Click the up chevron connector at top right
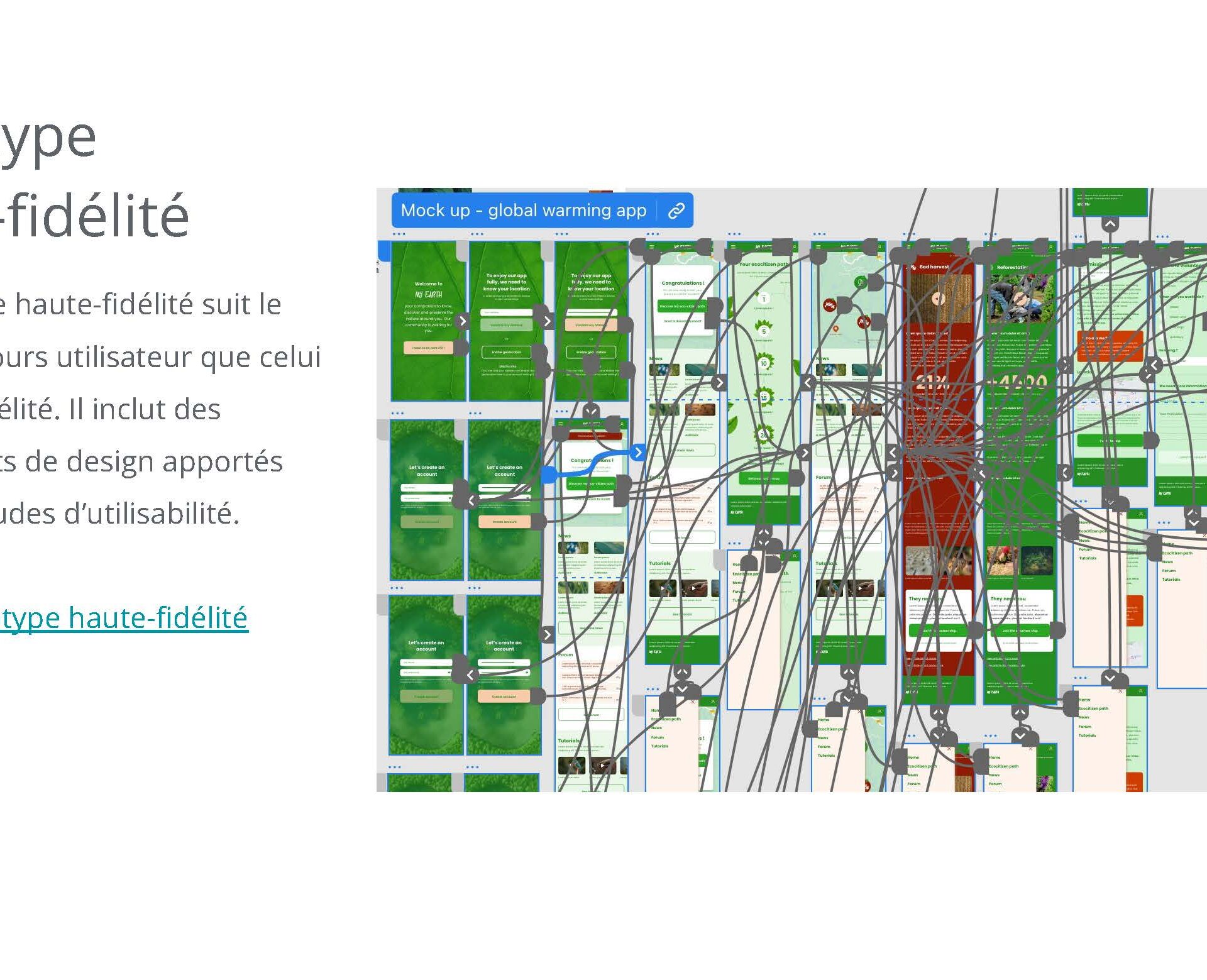The height and width of the screenshot is (980, 1207). coord(1110,223)
